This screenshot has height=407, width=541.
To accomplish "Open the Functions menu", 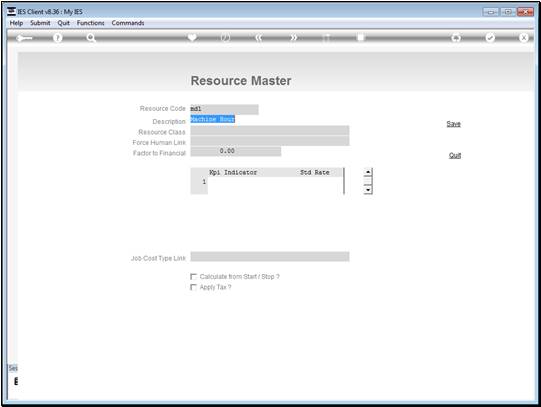I will pyautogui.click(x=90, y=23).
